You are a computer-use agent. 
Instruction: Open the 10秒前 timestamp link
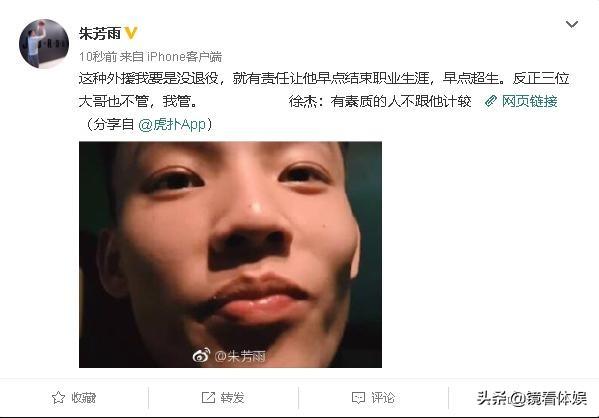pyautogui.click(x=98, y=57)
